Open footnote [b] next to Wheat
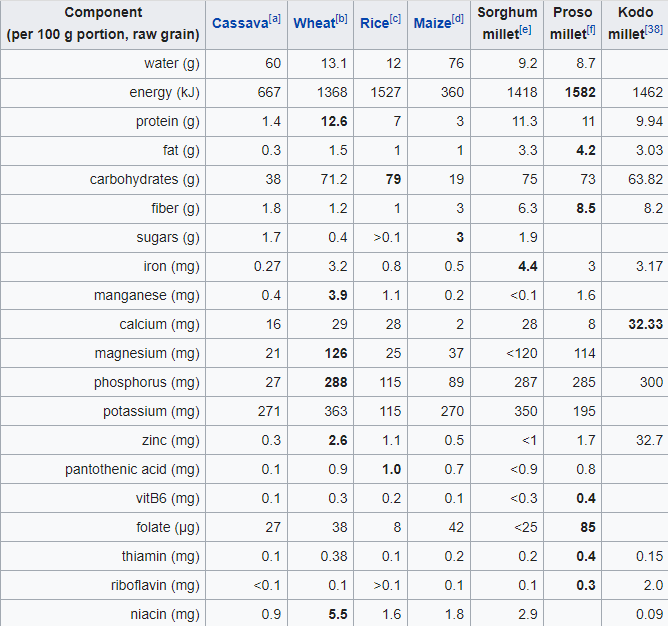 pos(341,19)
